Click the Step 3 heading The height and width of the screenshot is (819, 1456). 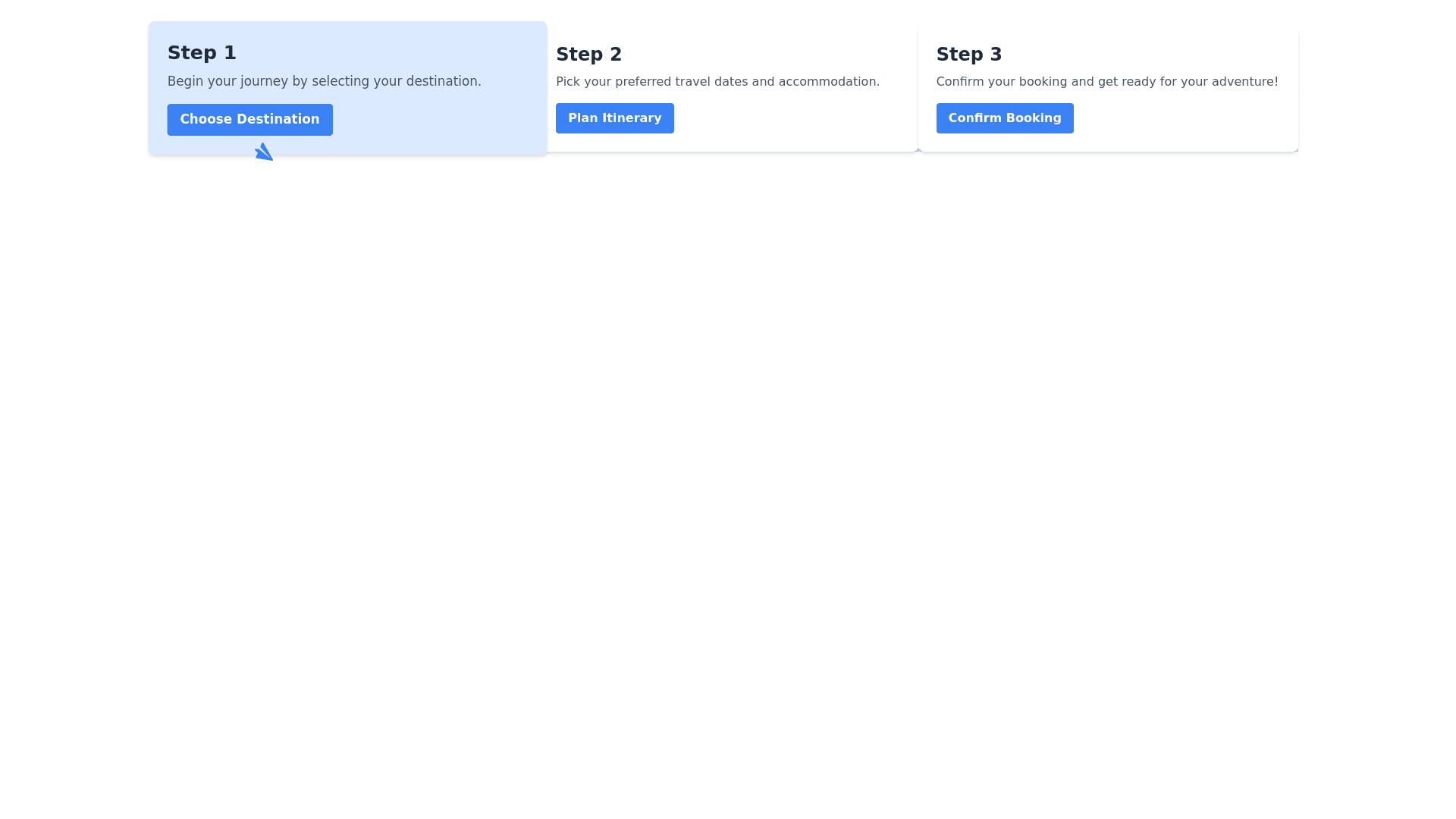pyautogui.click(x=969, y=54)
